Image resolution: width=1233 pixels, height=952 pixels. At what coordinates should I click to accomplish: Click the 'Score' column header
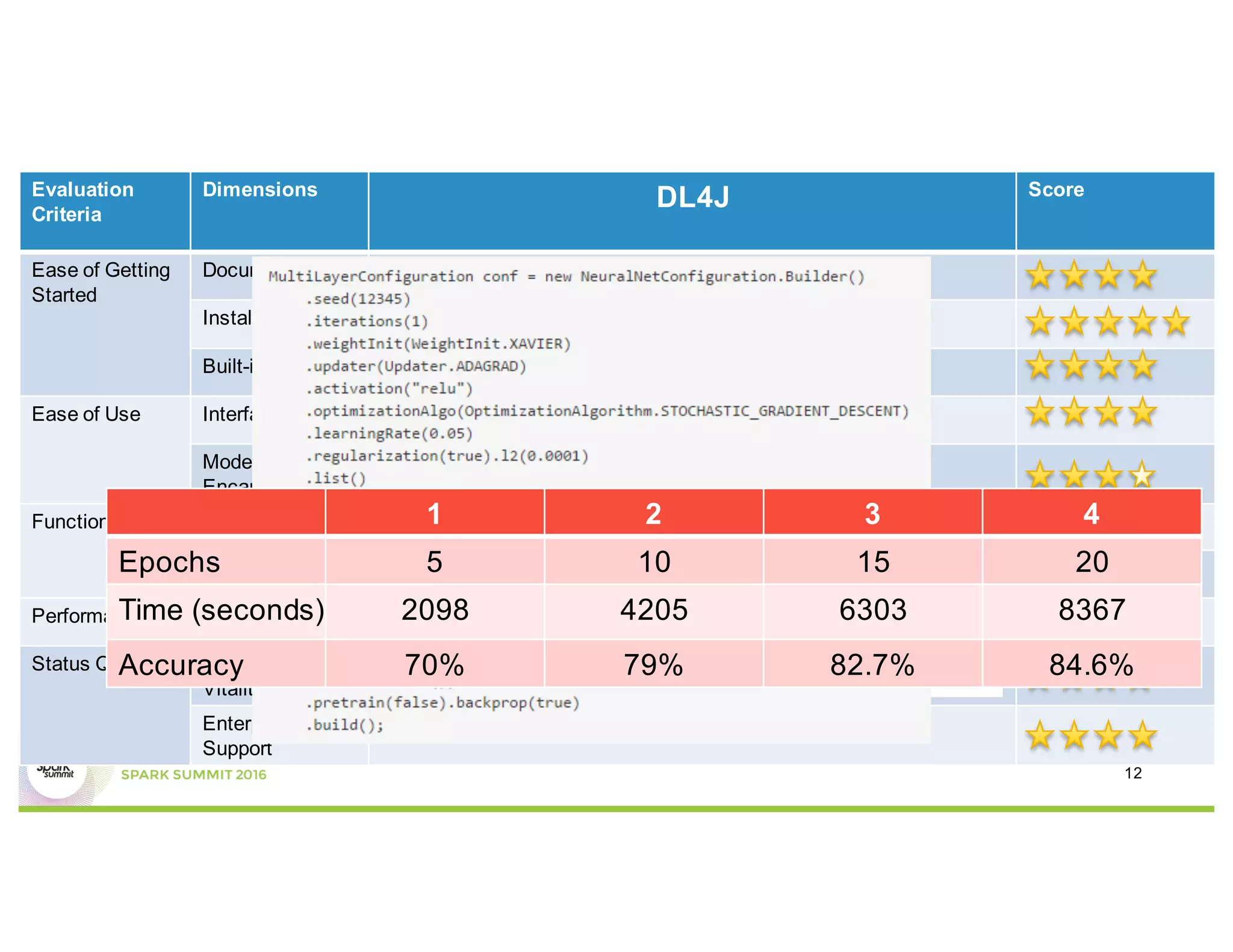coord(1115,211)
